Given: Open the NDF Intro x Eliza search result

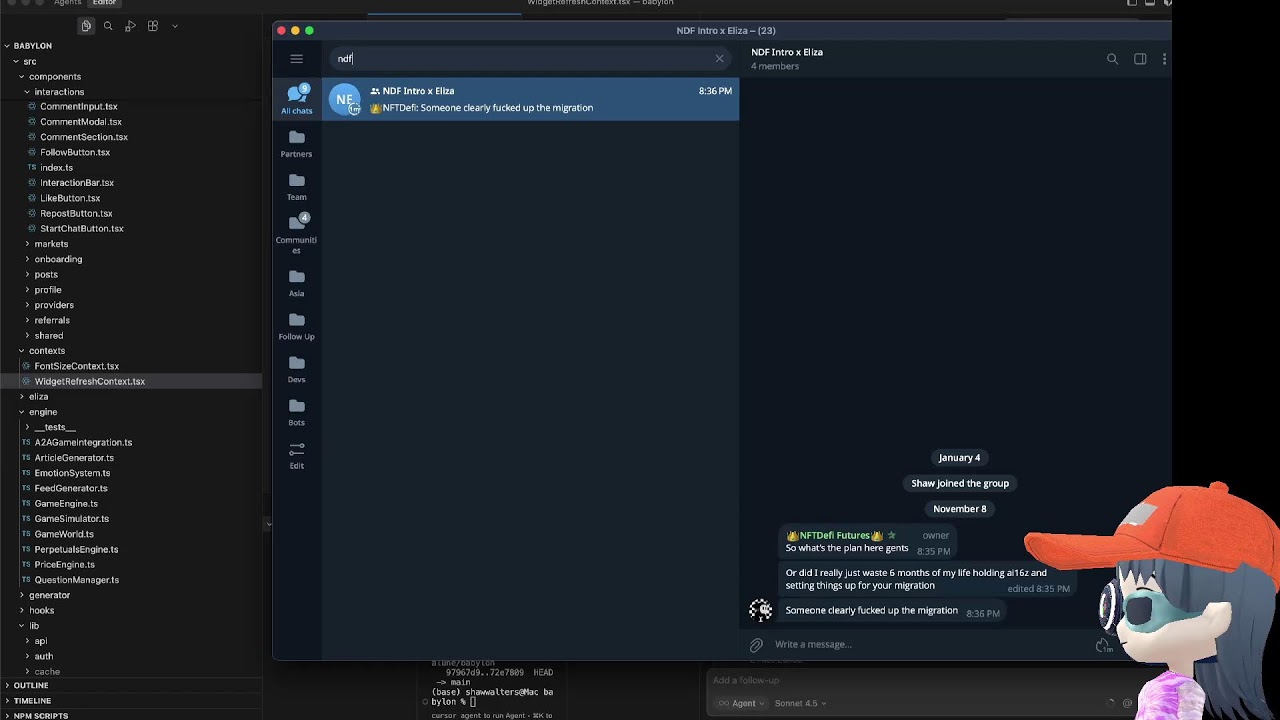Looking at the screenshot, I should click(531, 99).
